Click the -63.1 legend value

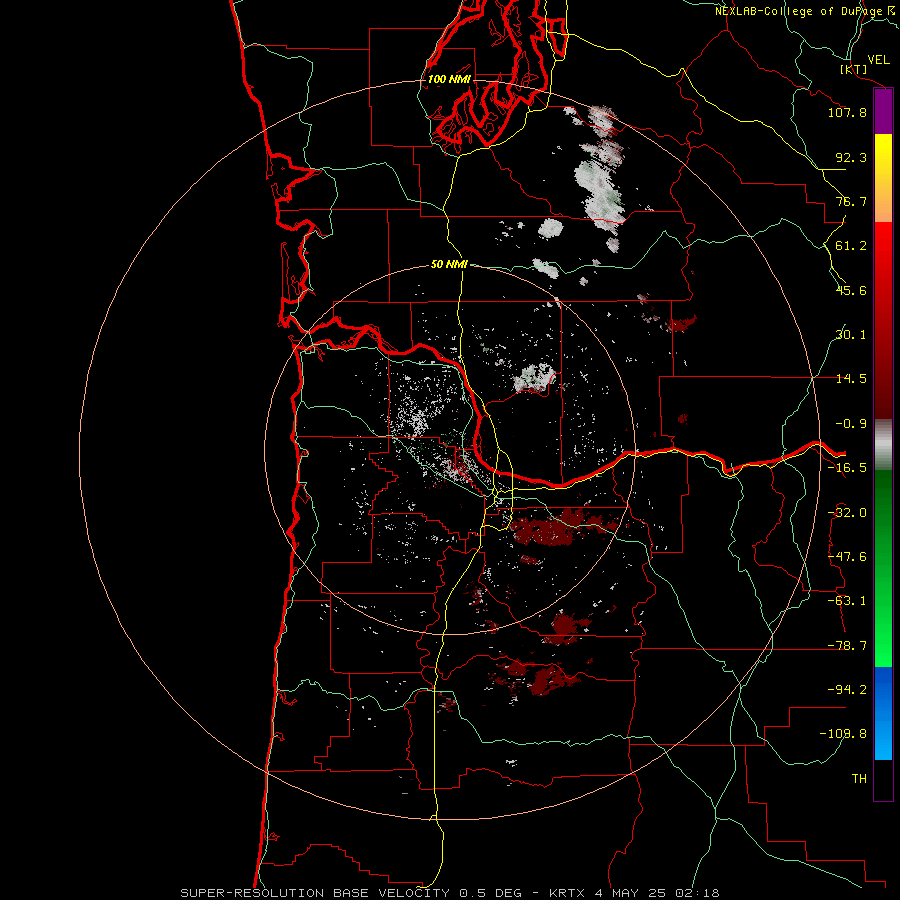pyautogui.click(x=847, y=601)
